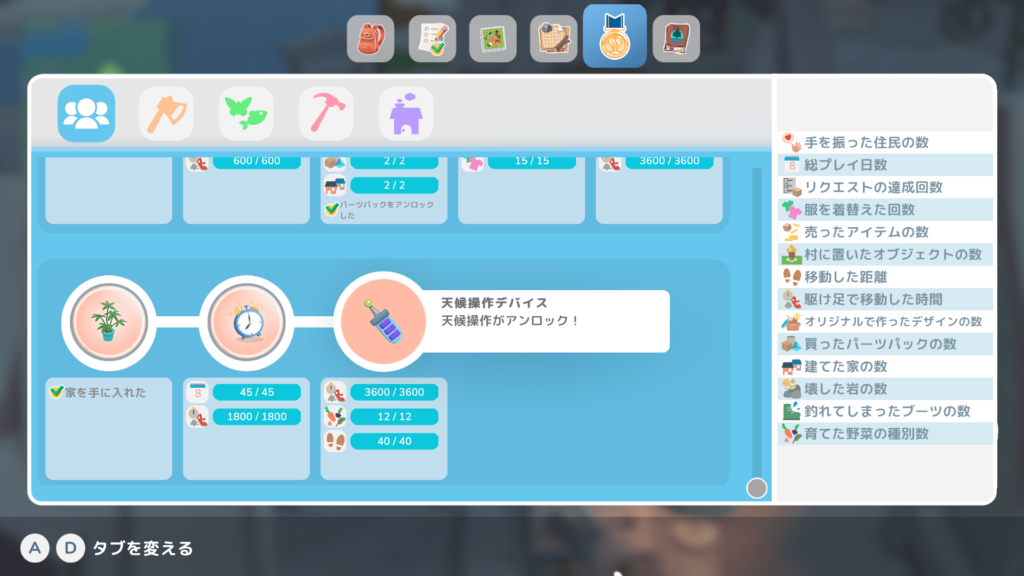Click the 40 / 40 progress bar
Image resolution: width=1024 pixels, height=576 pixels.
click(394, 441)
